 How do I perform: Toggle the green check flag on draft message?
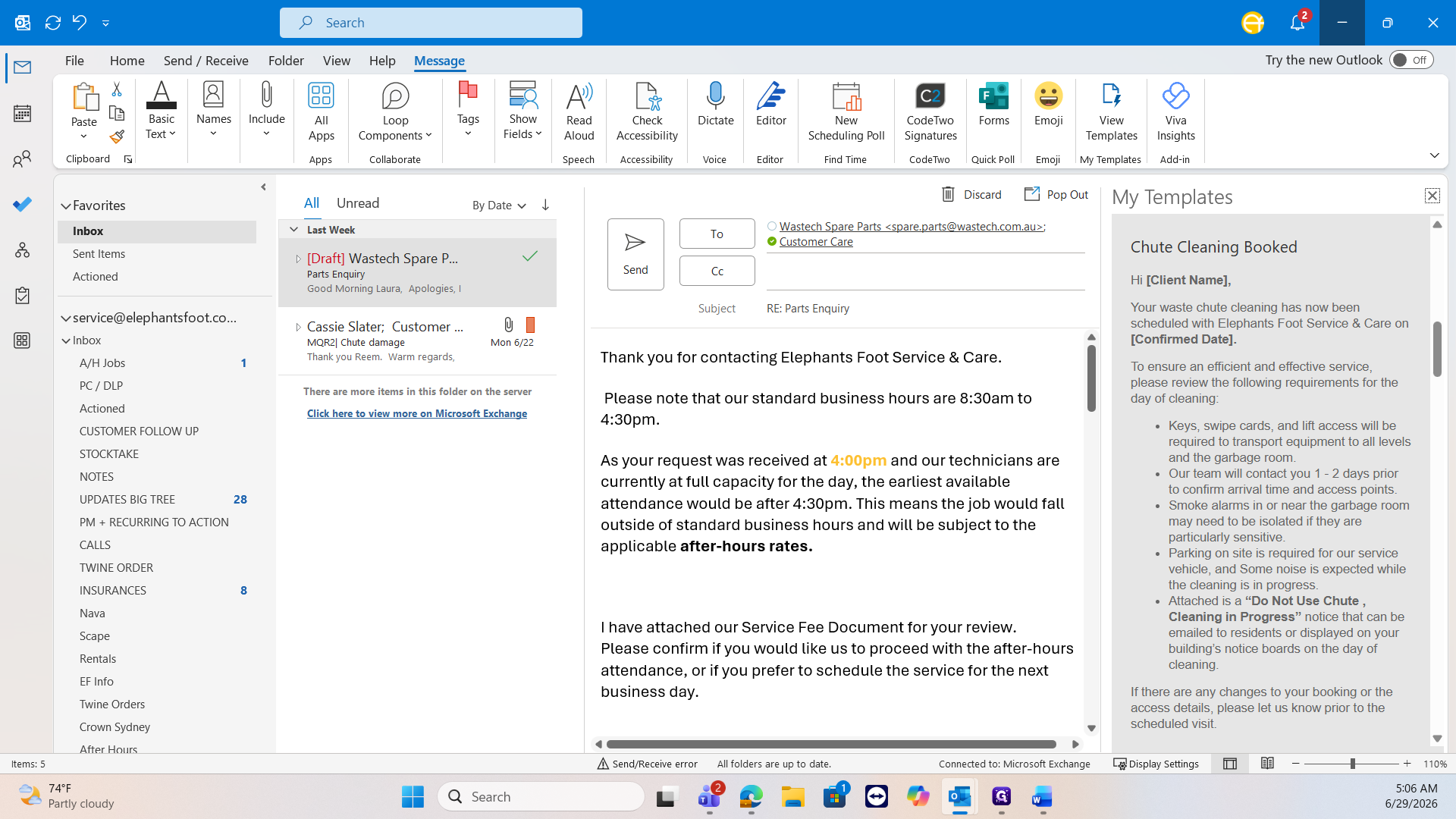coord(530,256)
